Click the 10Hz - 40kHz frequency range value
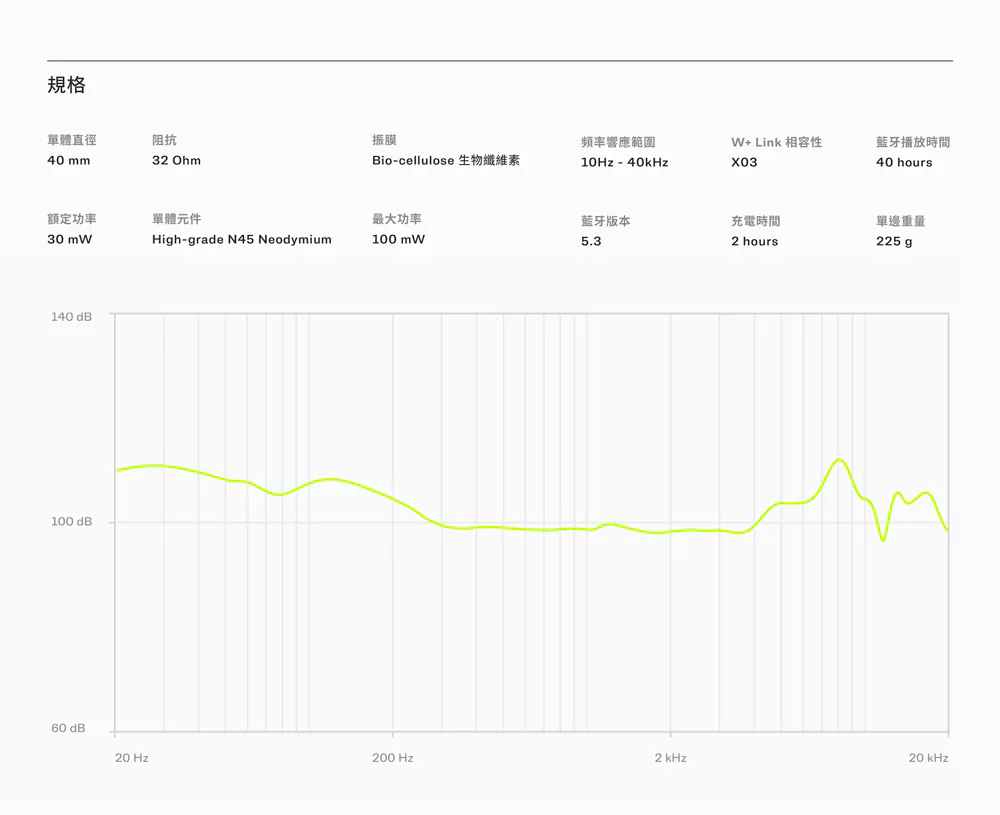Screen dimensions: 1000x815 [624, 162]
